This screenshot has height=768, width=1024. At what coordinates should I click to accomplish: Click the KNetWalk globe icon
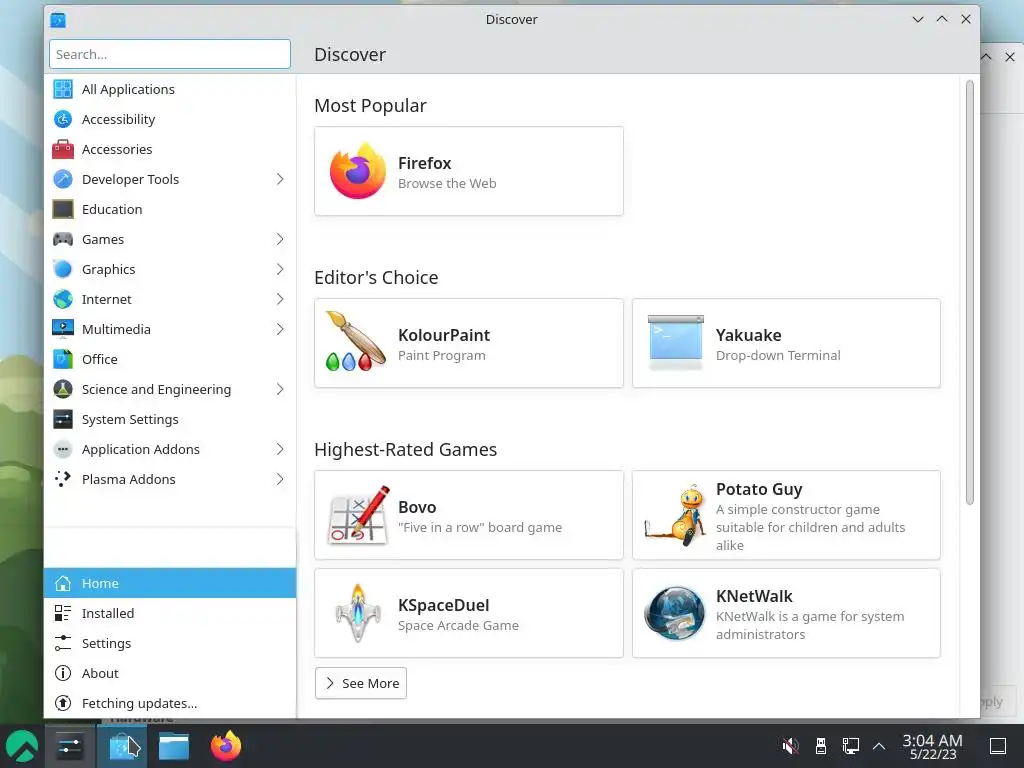point(675,613)
